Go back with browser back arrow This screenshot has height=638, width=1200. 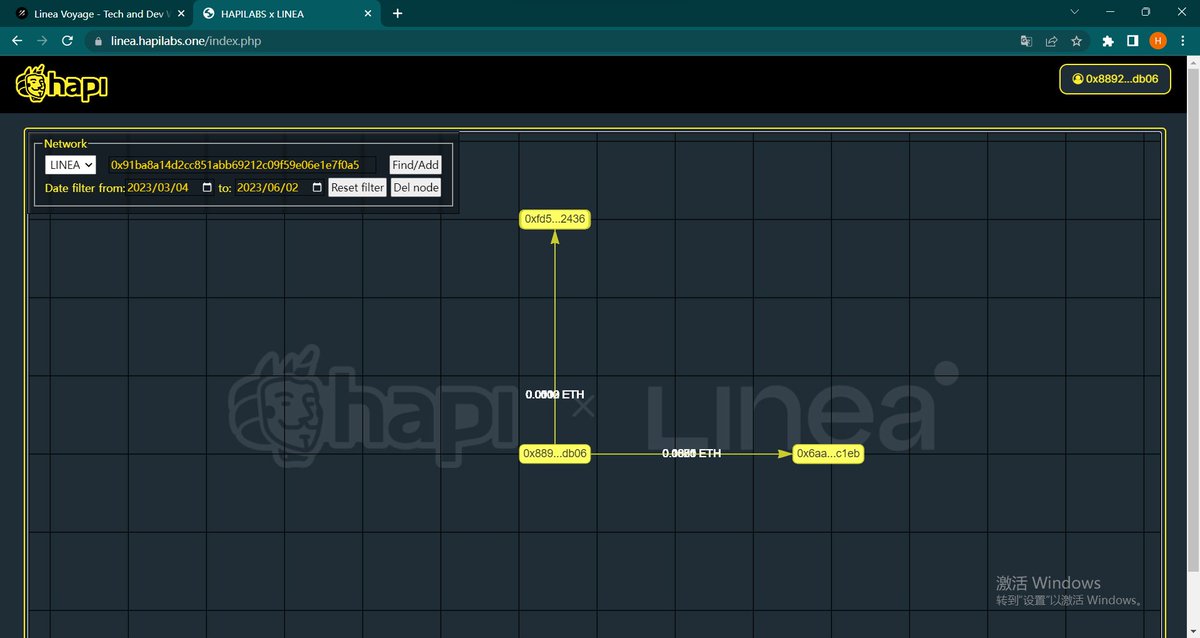(17, 41)
